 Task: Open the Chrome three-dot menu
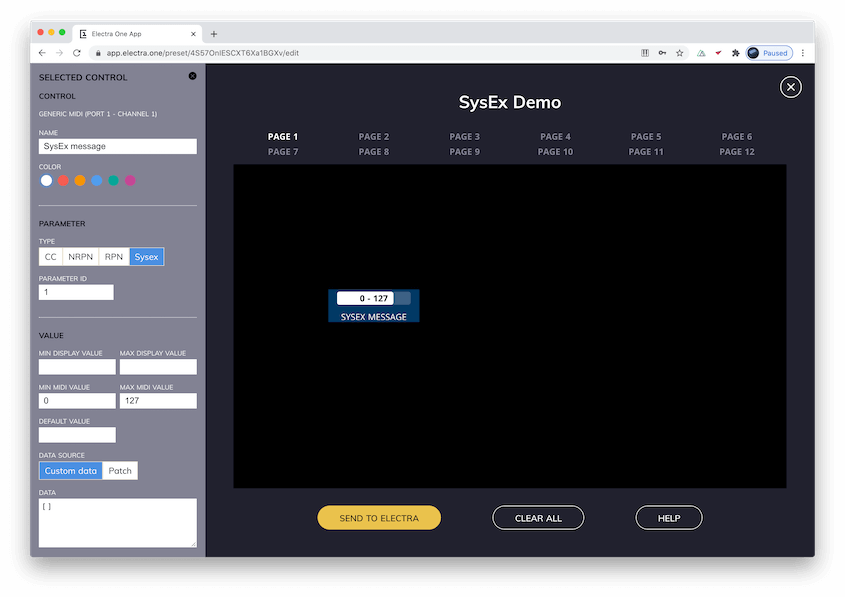point(802,53)
